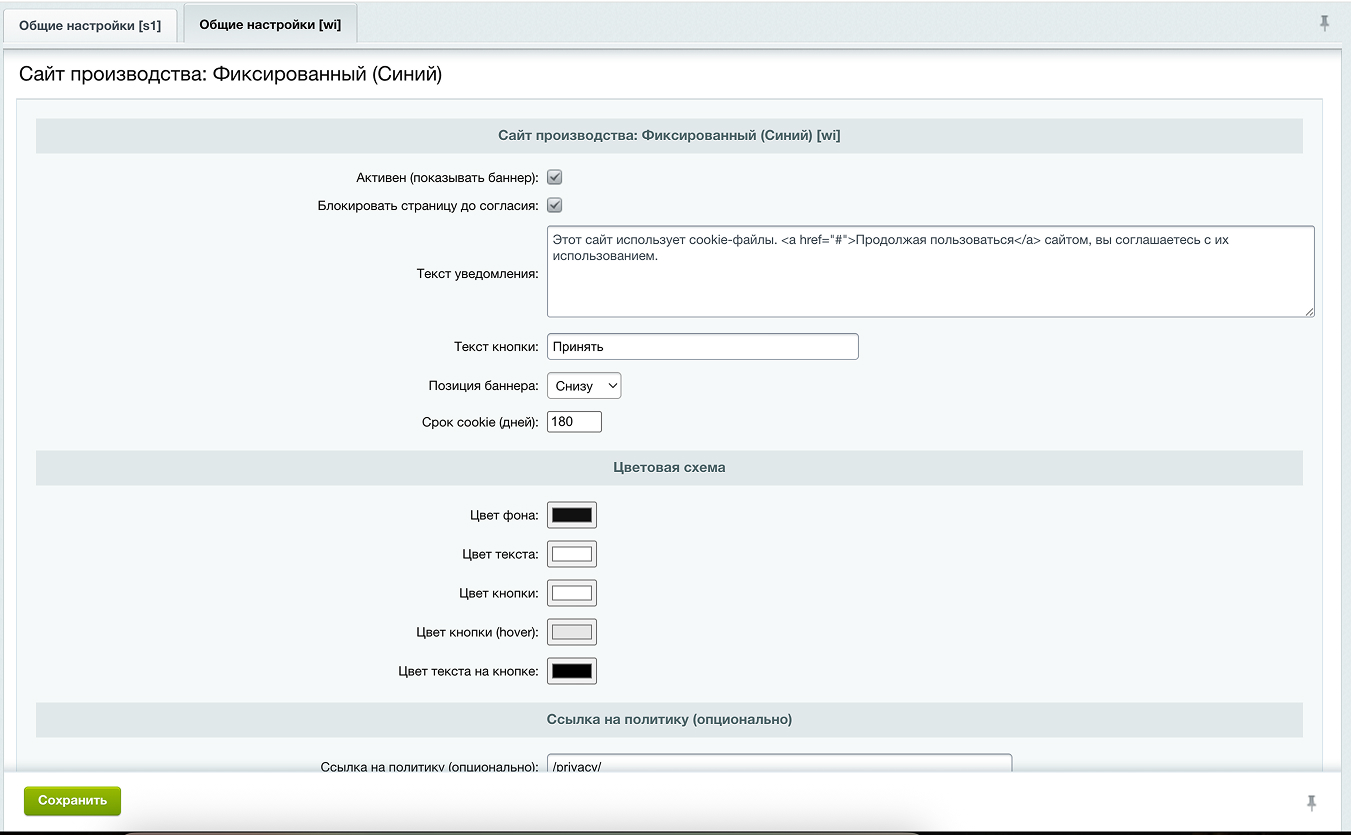Focus the 'Текст кнопки' input field
1351x835 pixels.
[x=702, y=347]
